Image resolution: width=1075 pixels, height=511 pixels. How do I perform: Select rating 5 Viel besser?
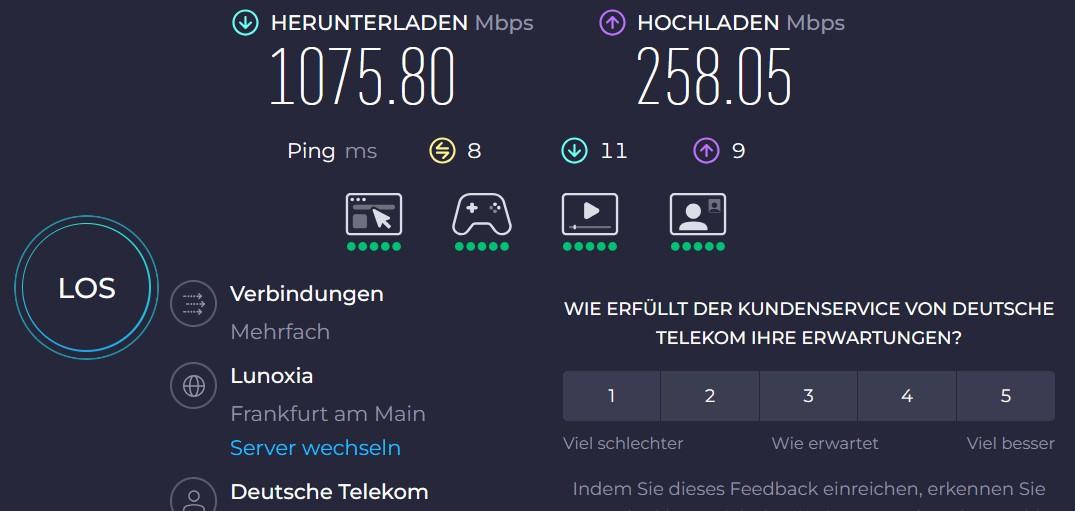1006,396
